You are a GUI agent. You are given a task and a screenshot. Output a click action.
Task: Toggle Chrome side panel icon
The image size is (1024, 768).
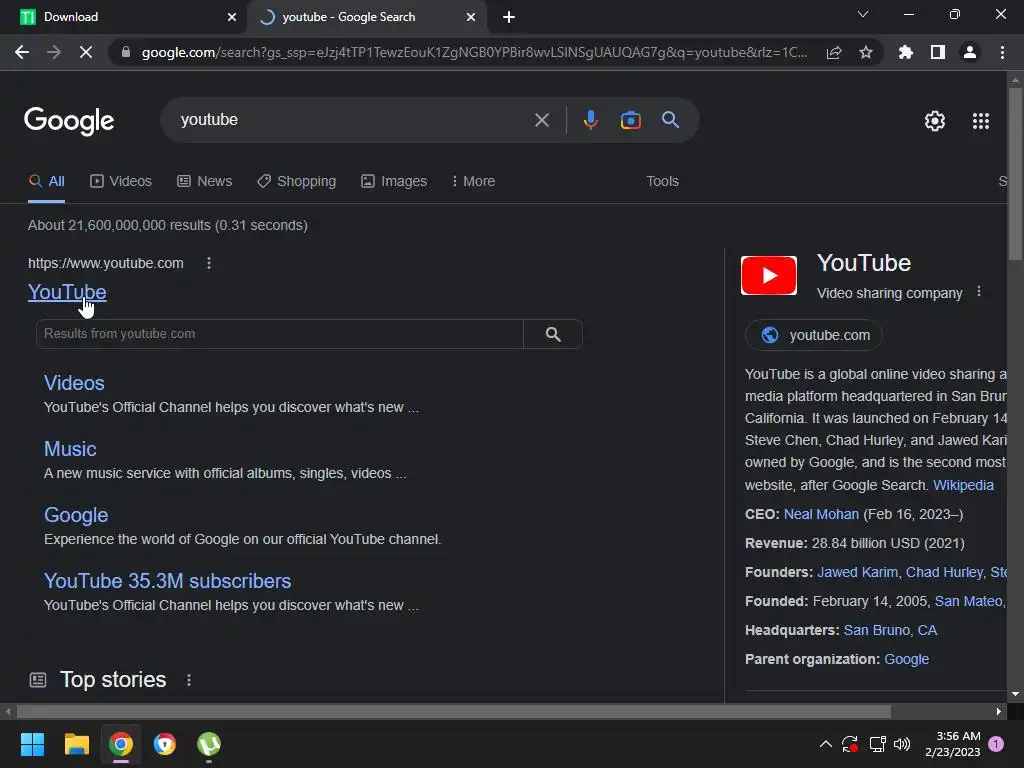[938, 52]
